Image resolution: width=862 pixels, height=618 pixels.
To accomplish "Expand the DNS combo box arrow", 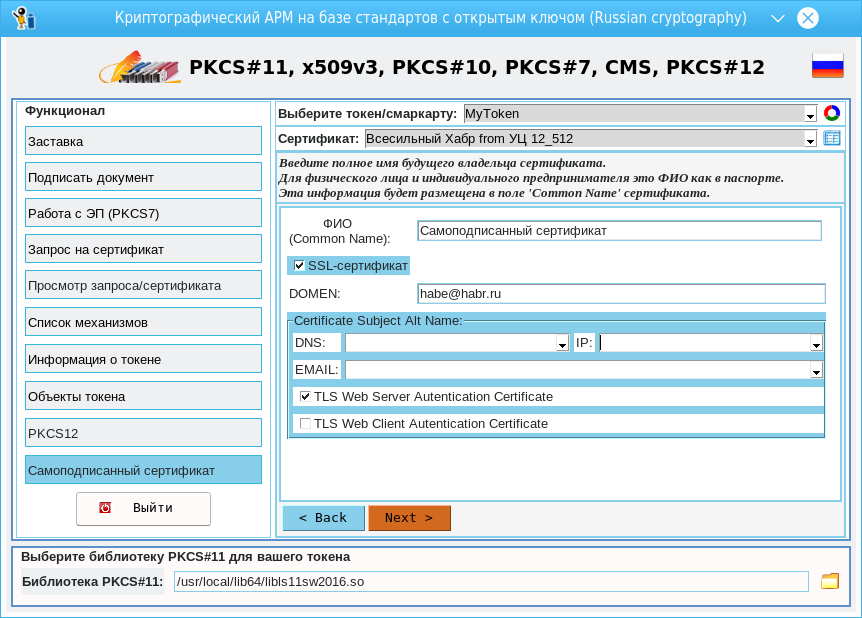I will point(562,343).
